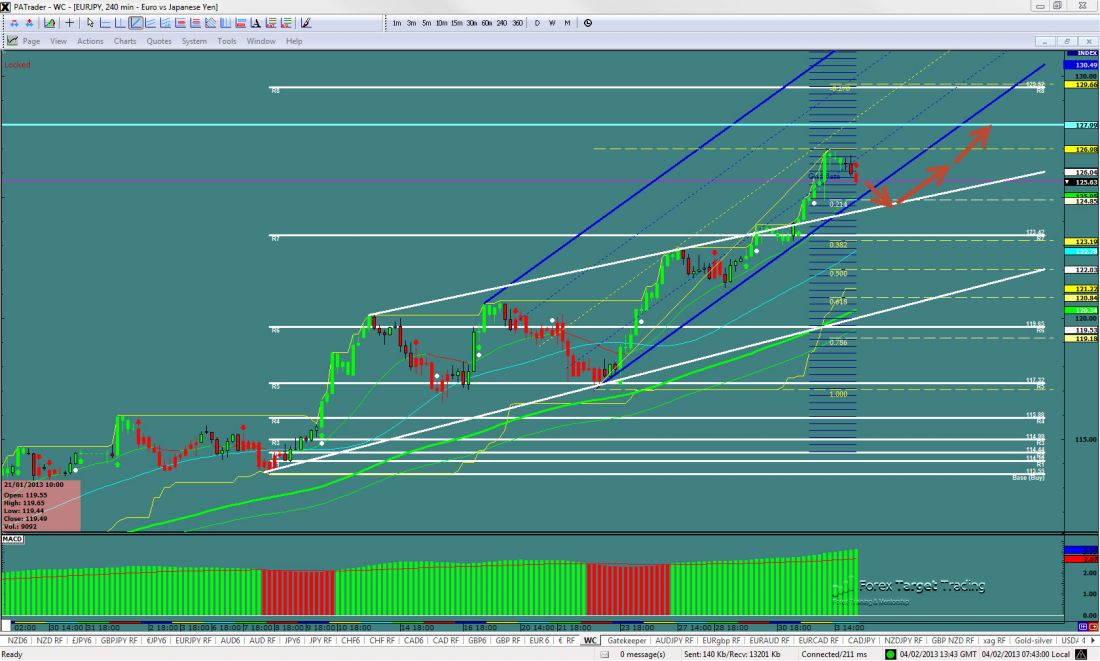Switch to the 240 minute timeframe
The width and height of the screenshot is (1100, 661).
[502, 22]
